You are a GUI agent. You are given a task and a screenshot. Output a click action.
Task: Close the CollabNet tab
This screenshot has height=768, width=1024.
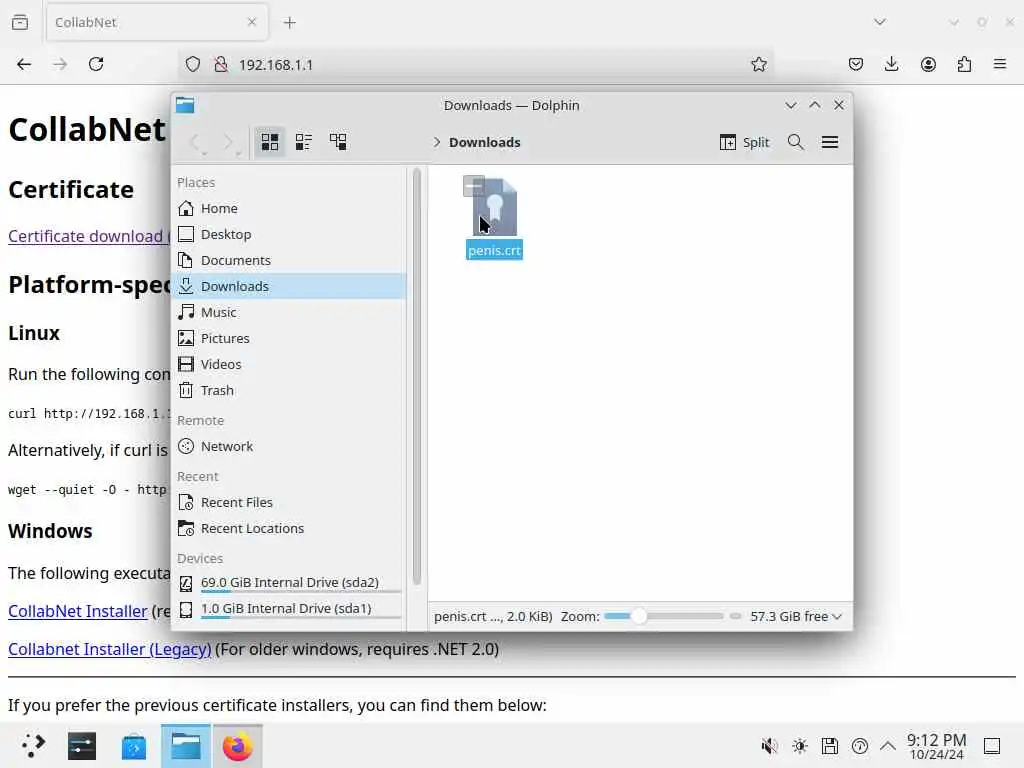[x=252, y=22]
